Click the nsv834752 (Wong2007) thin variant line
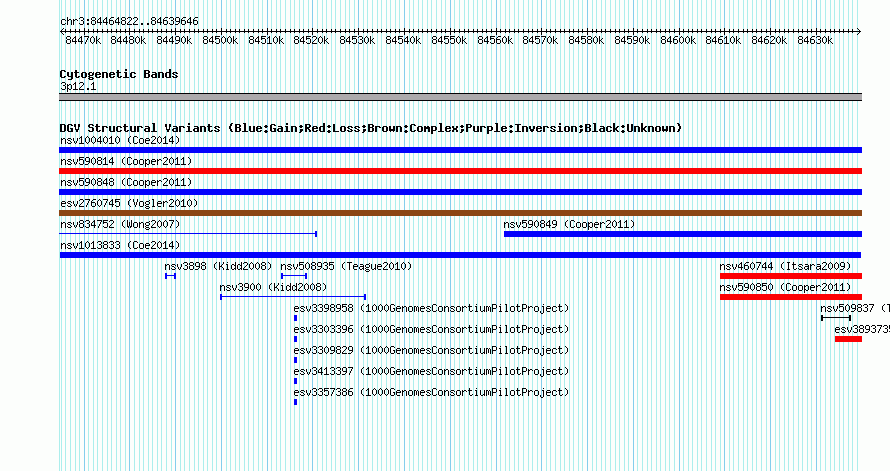Image resolution: width=890 pixels, height=471 pixels. click(x=188, y=234)
